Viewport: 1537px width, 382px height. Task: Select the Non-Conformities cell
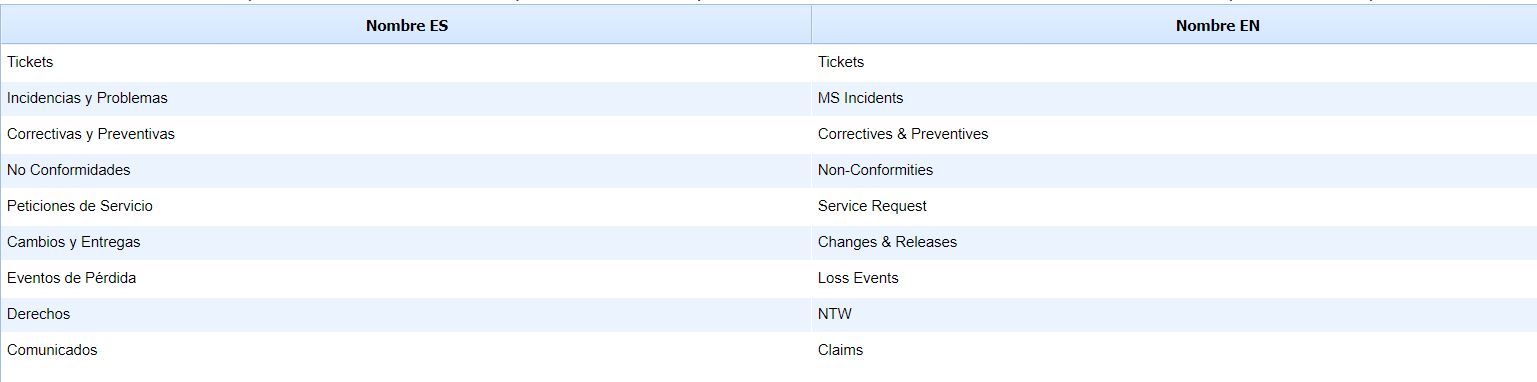[x=1174, y=170]
